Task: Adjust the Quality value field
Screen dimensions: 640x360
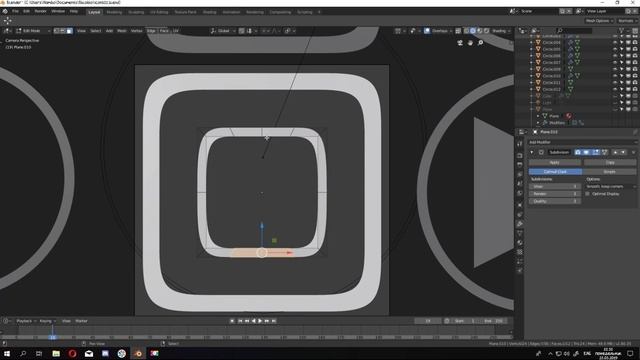Action: tap(555, 201)
